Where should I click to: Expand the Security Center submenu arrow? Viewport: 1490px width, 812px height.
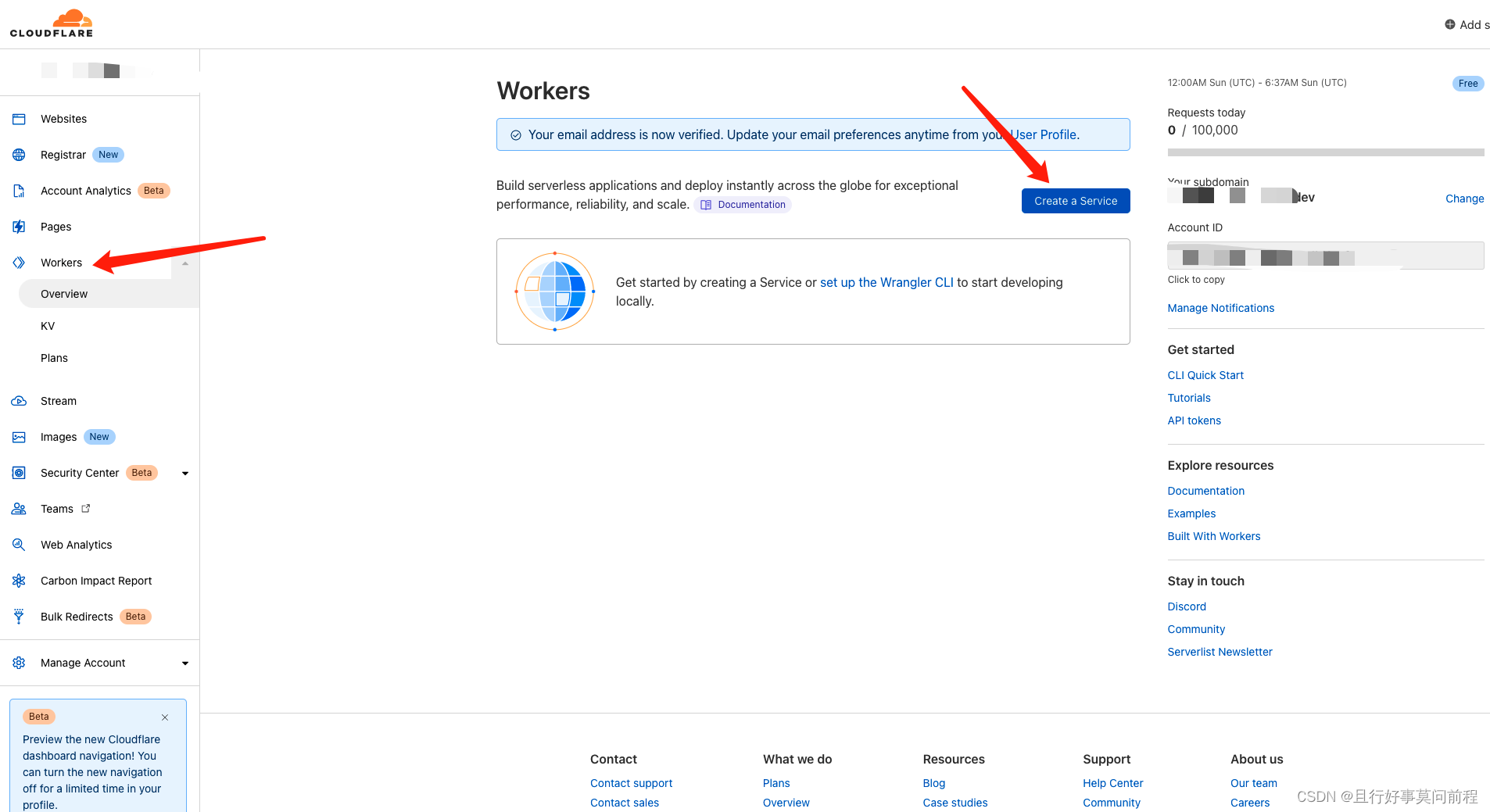pos(185,474)
